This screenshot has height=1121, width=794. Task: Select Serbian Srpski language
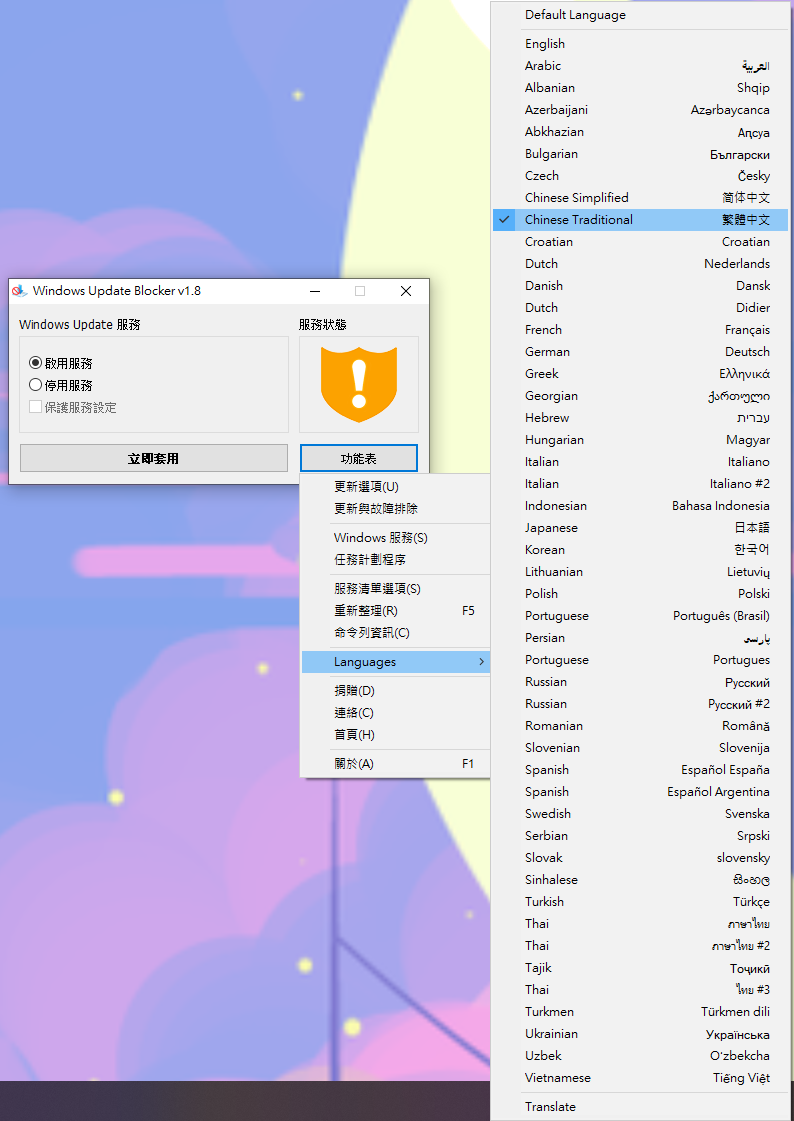640,836
